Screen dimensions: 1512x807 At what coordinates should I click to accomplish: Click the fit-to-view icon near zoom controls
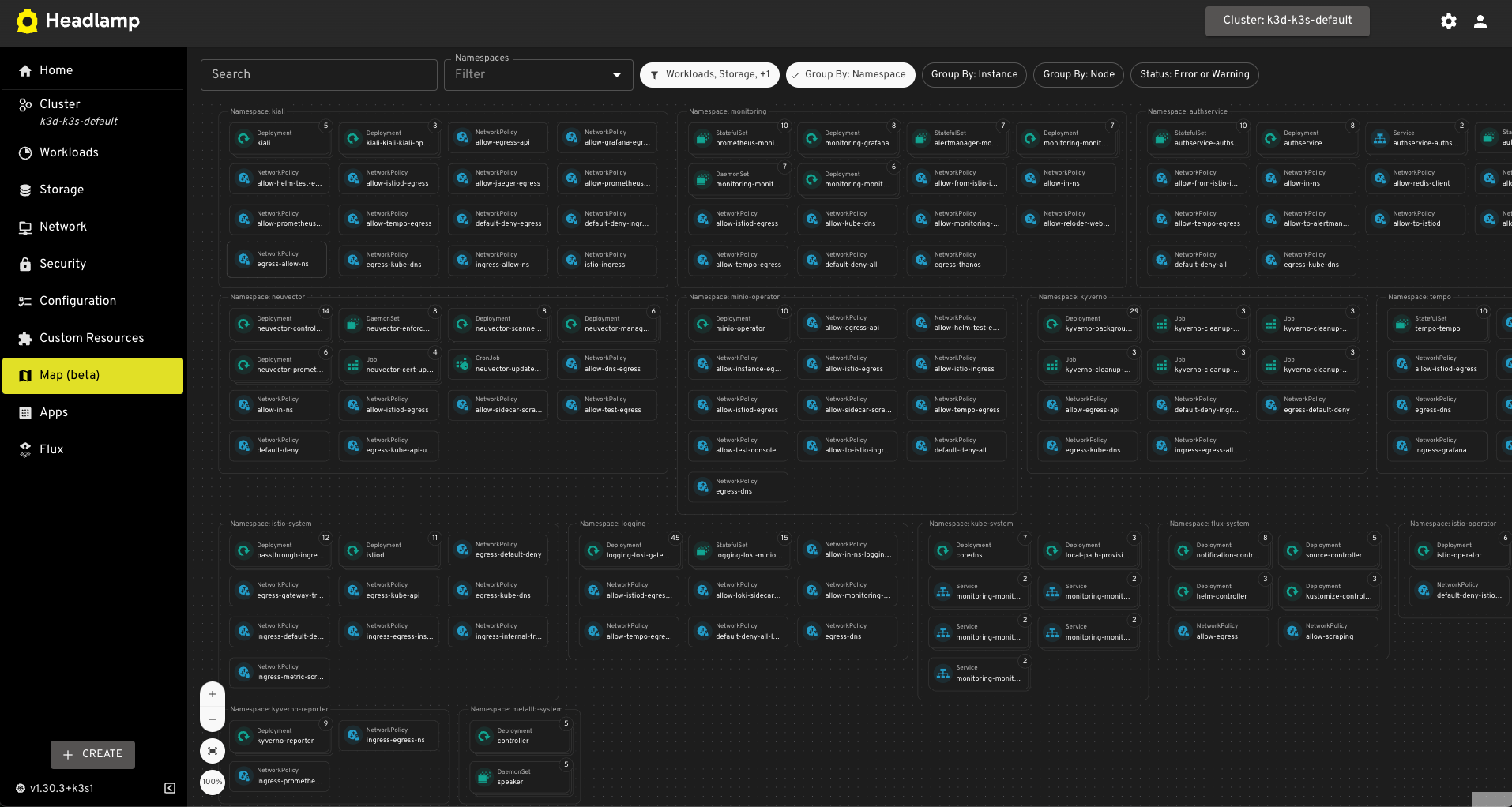pyautogui.click(x=212, y=751)
